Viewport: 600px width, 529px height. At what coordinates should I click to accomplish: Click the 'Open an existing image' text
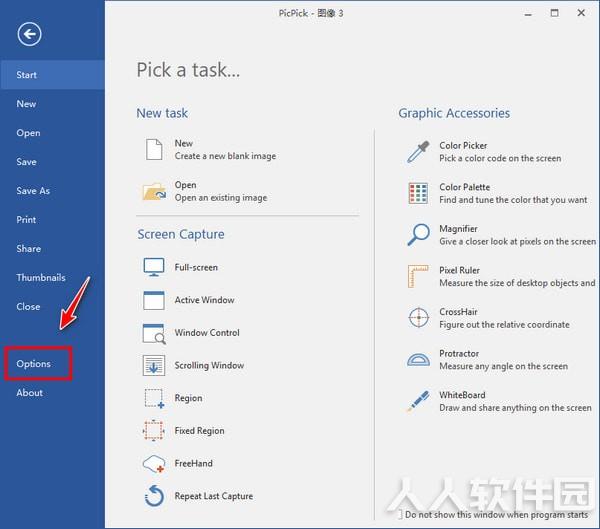[221, 198]
